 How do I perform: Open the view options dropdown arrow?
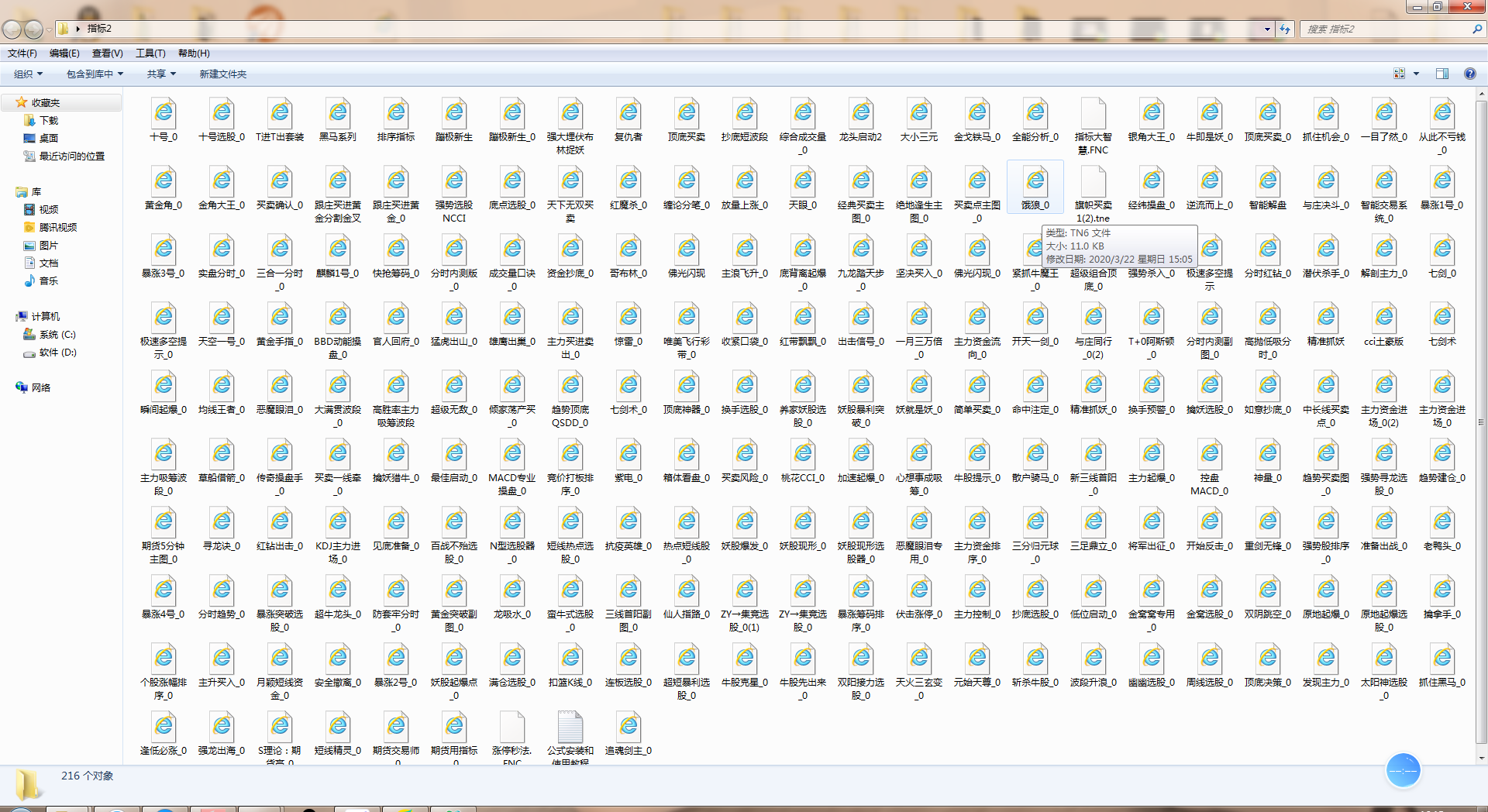click(1416, 74)
